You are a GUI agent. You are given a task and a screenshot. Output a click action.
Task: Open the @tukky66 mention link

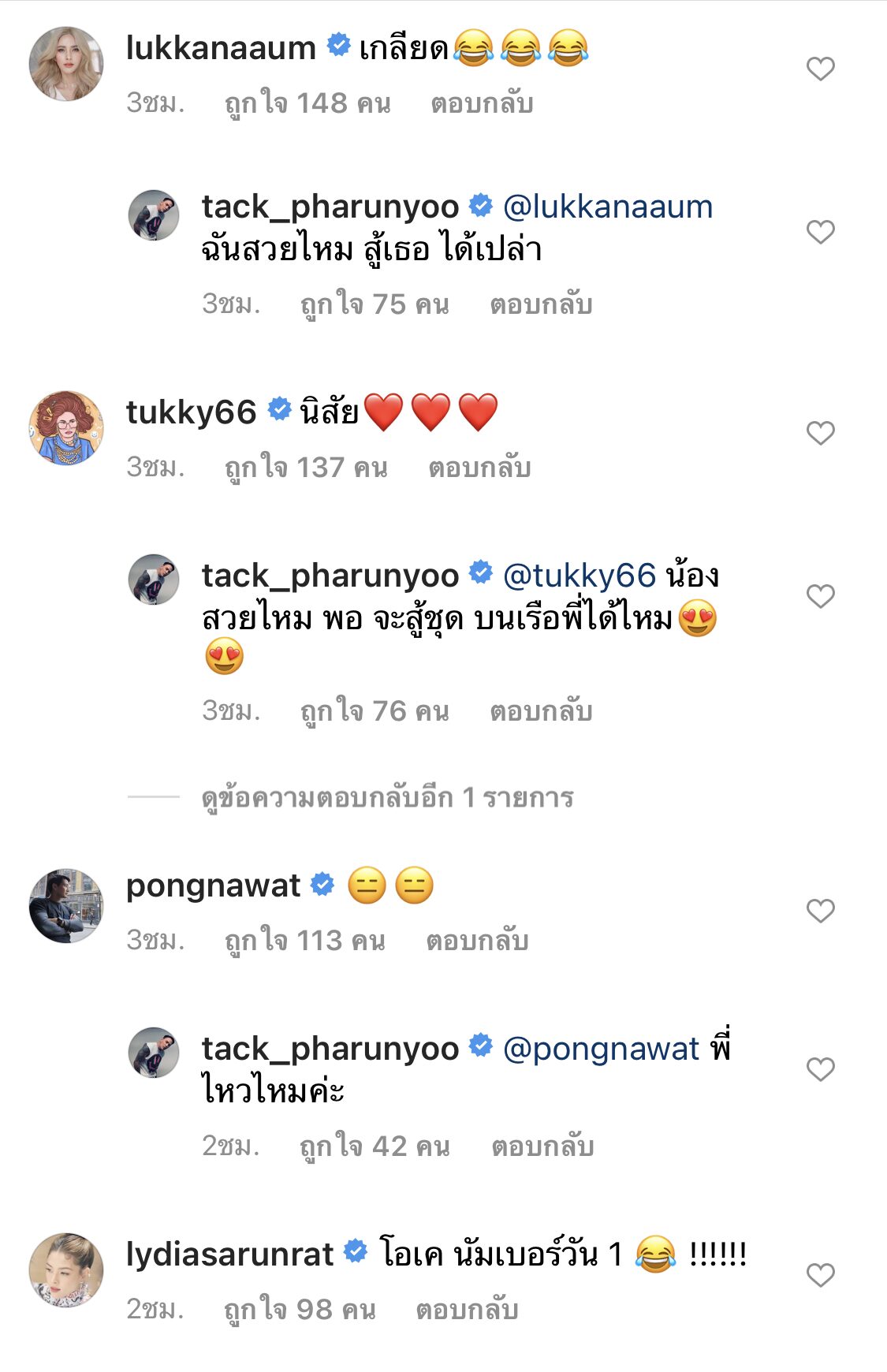tap(579, 576)
